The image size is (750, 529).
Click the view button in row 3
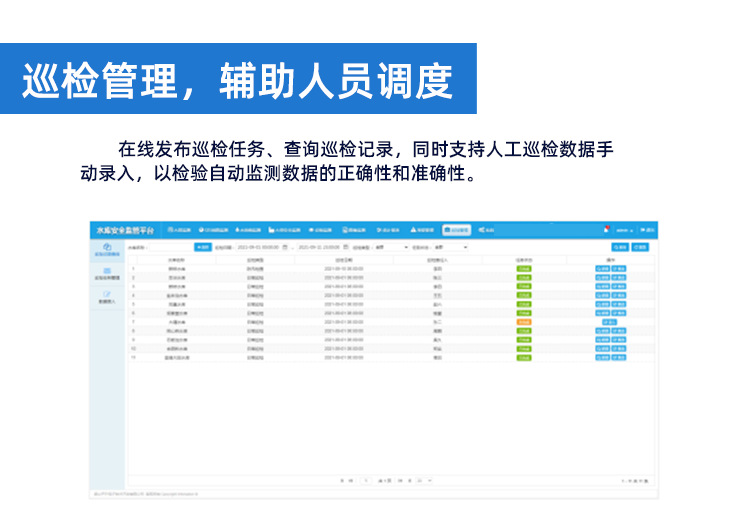point(602,287)
